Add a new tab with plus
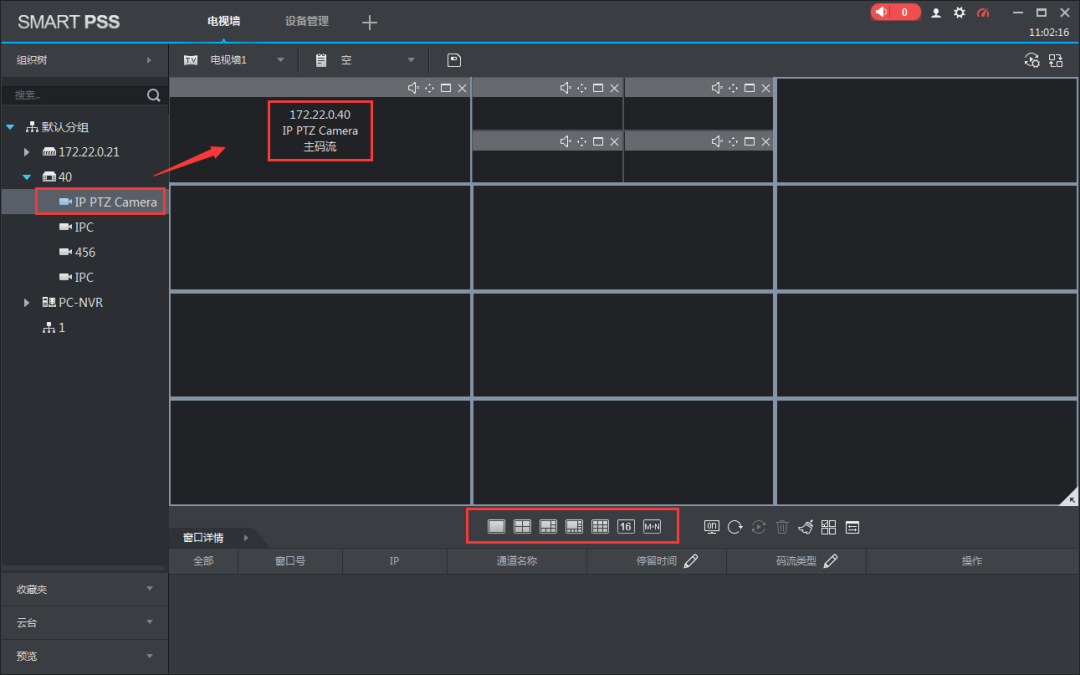 370,23
